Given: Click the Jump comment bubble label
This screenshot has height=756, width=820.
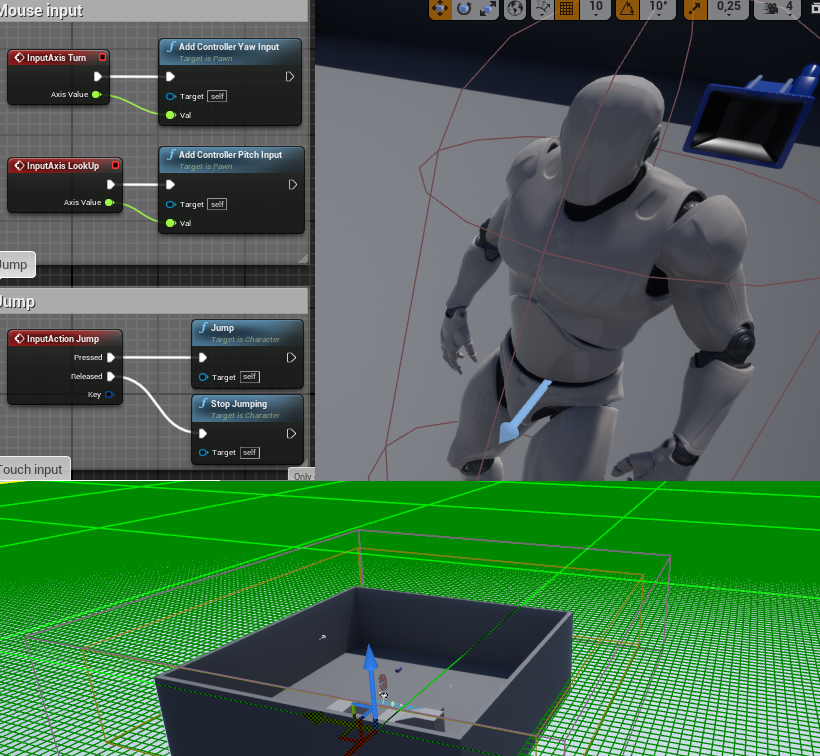Looking at the screenshot, I should click(x=17, y=265).
